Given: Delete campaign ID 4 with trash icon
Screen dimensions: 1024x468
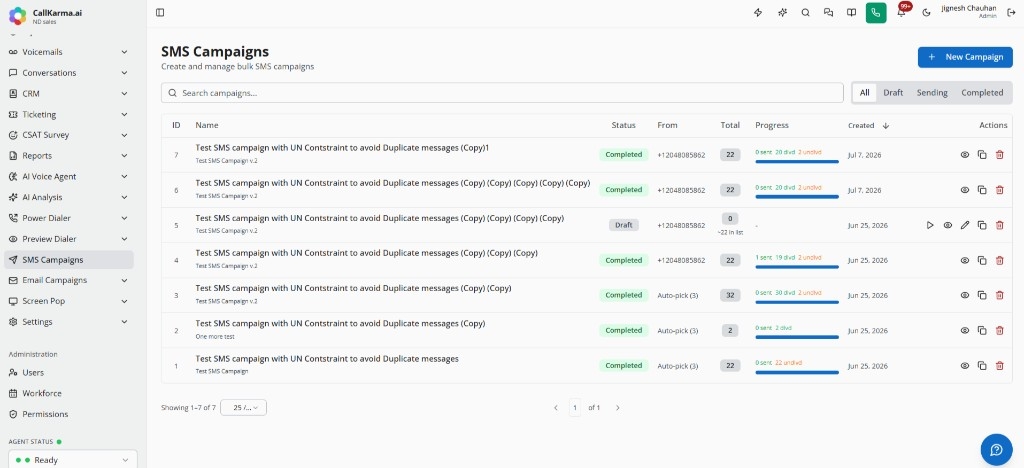Looking at the screenshot, I should (999, 260).
